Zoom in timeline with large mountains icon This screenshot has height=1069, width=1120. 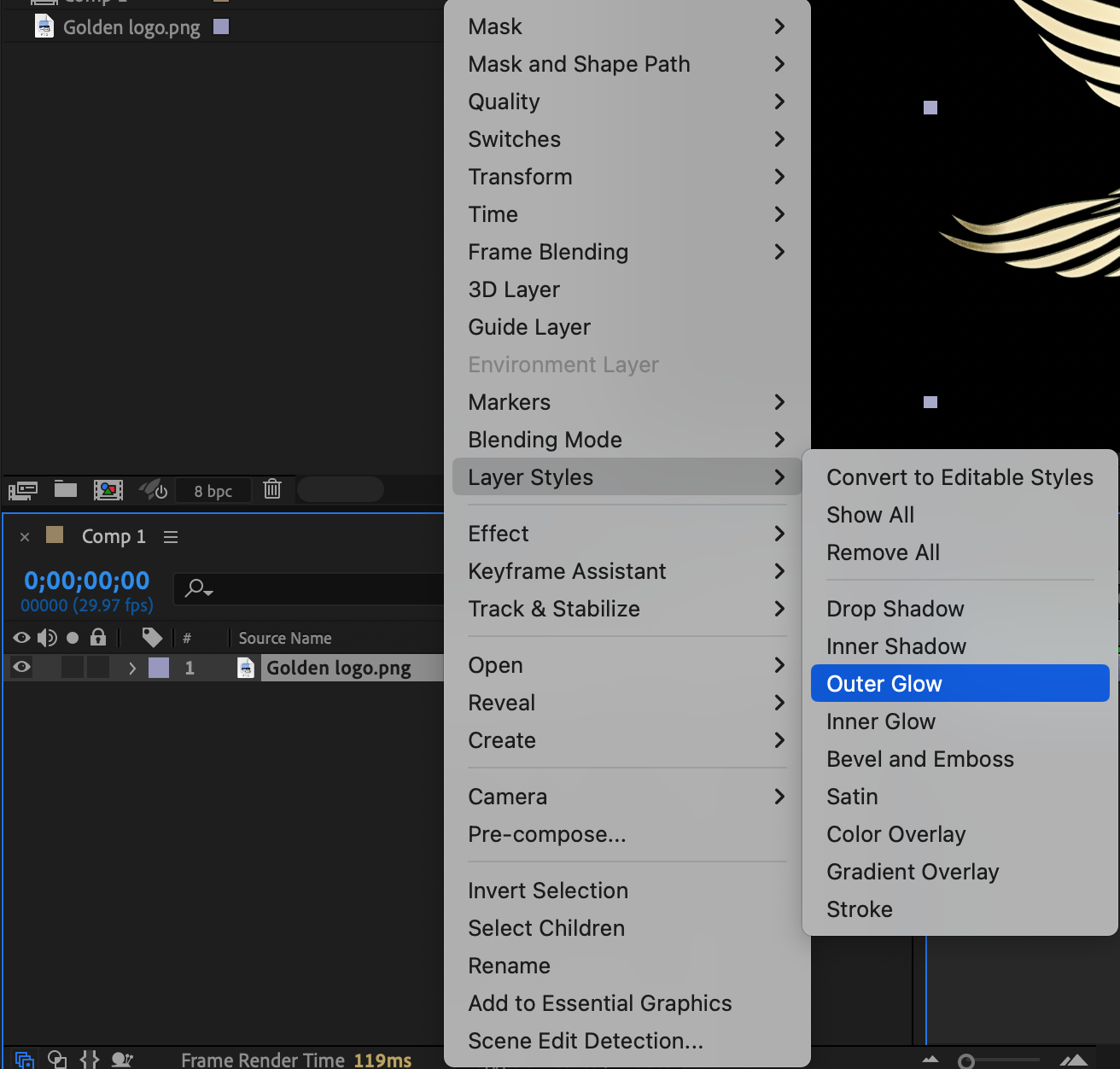point(1073,1060)
